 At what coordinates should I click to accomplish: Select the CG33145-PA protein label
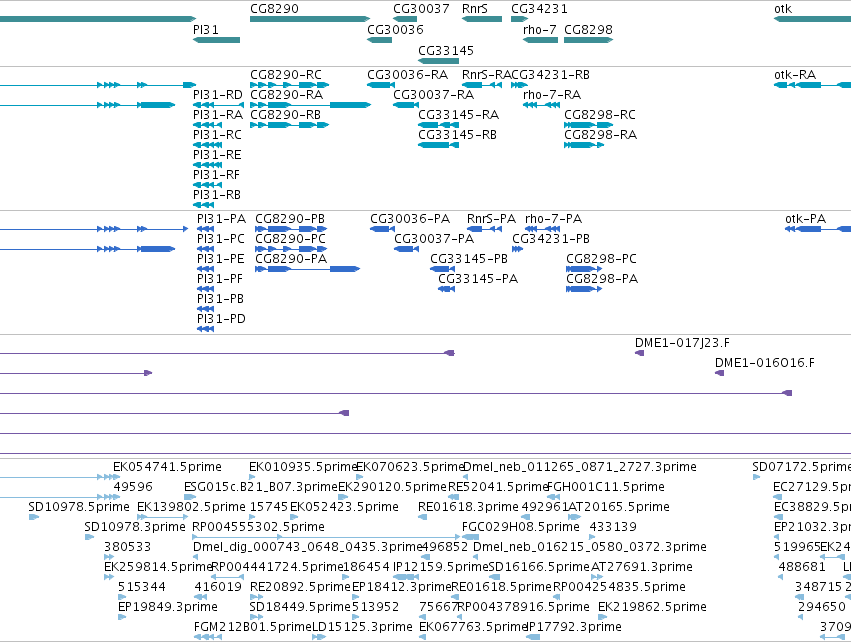pos(478,279)
